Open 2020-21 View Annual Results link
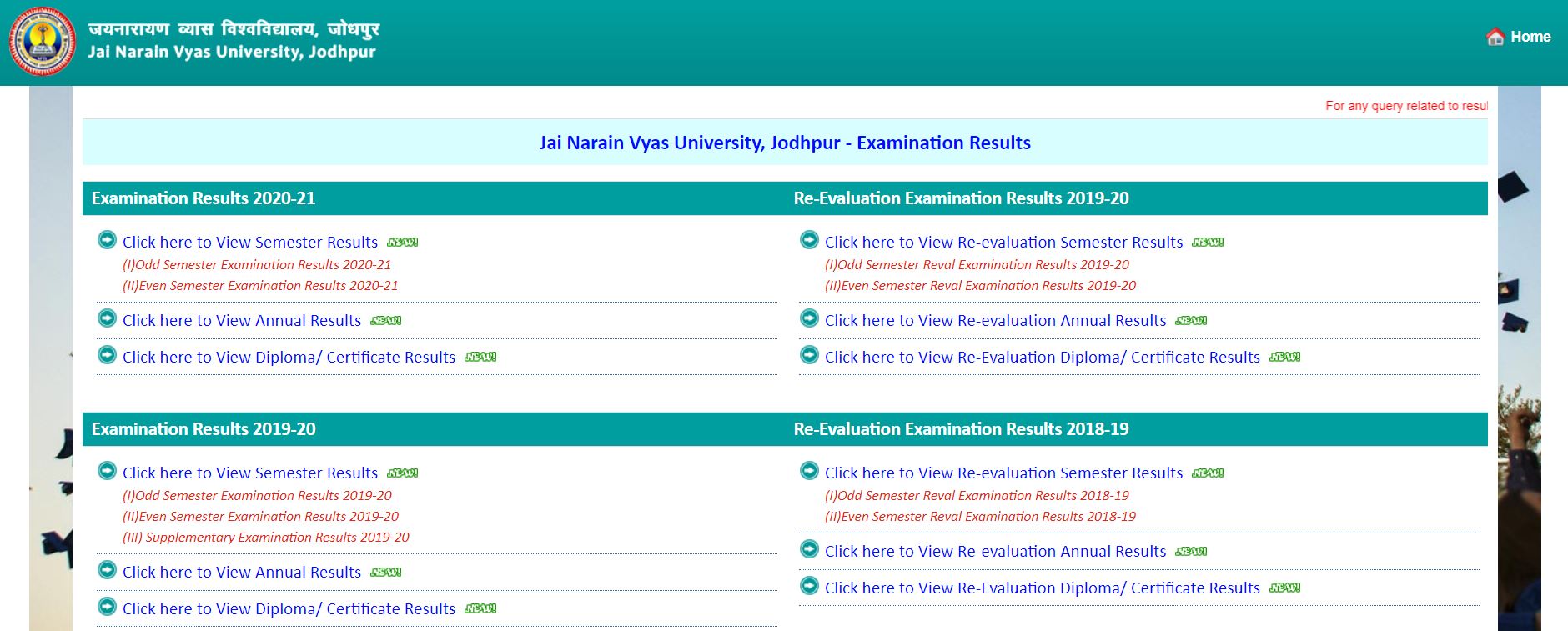Viewport: 1568px width, 631px height. click(x=242, y=321)
